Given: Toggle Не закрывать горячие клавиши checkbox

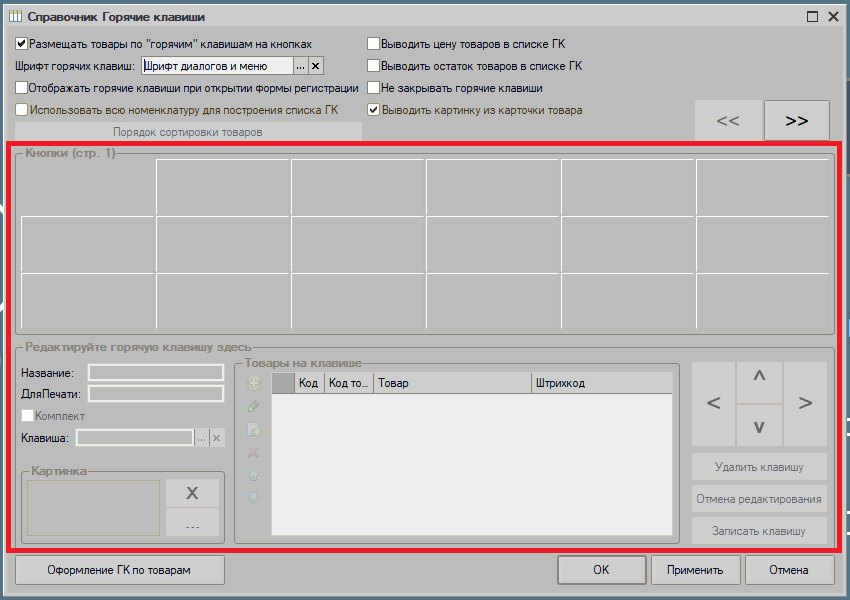Looking at the screenshot, I should coord(373,88).
